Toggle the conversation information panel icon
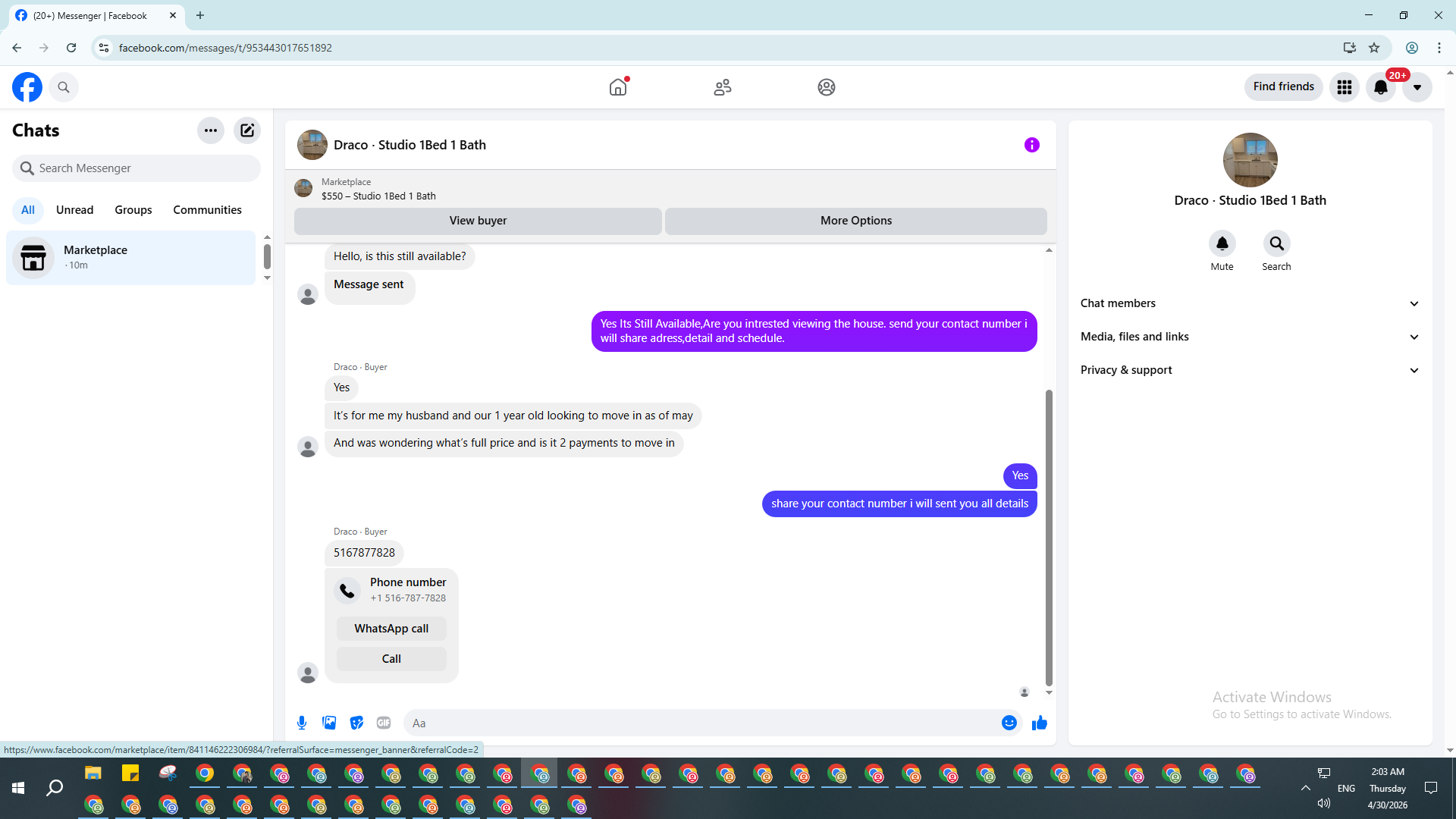The height and width of the screenshot is (819, 1456). click(1031, 145)
